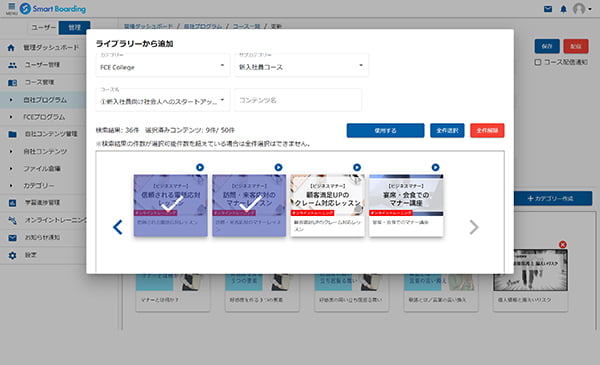Open the マナーとは何か? background card
Image resolution: width=600 pixels, height=365 pixels.
[x=173, y=292]
